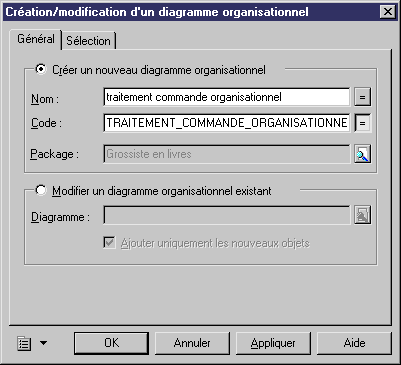Toggle 'Ajouter uniquement les nouveaux objets' checkbox

point(109,243)
